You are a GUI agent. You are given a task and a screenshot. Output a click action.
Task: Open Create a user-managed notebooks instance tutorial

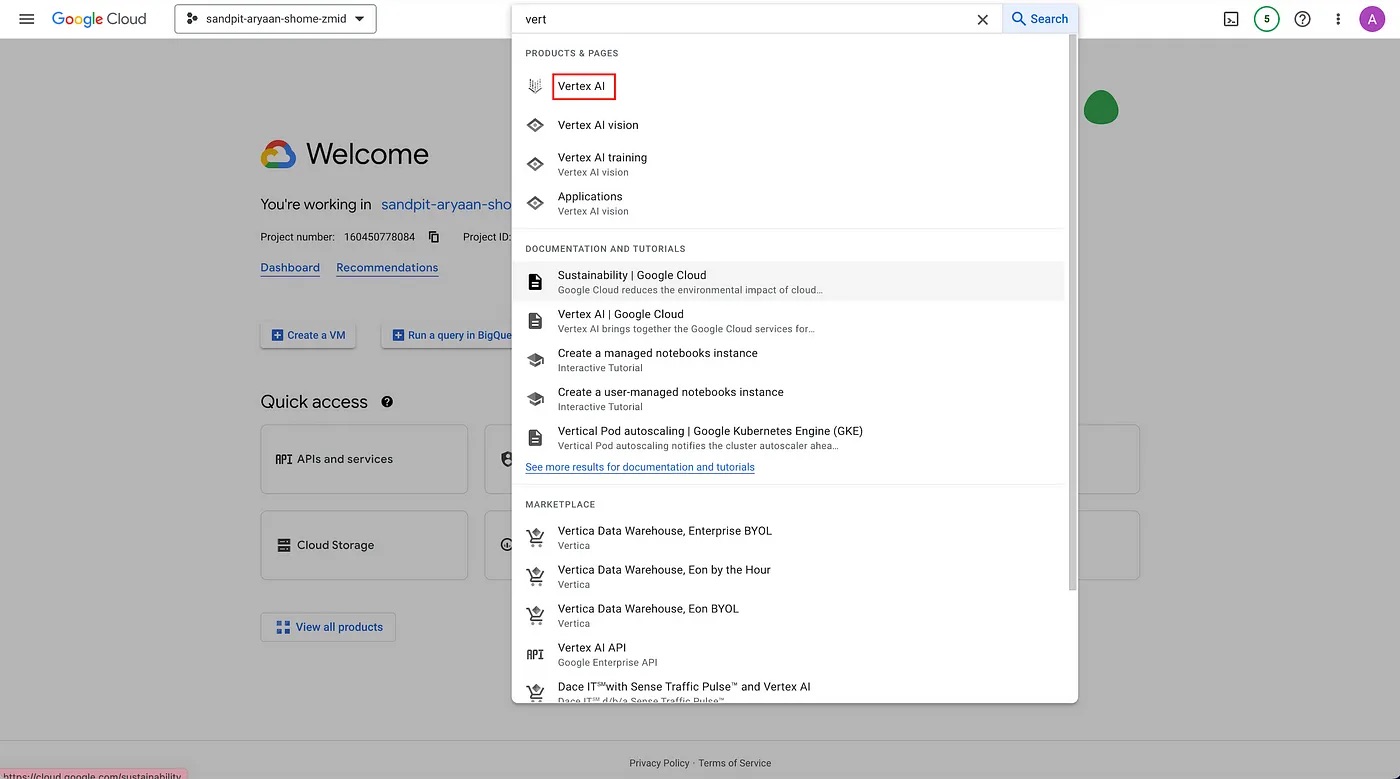click(x=788, y=399)
